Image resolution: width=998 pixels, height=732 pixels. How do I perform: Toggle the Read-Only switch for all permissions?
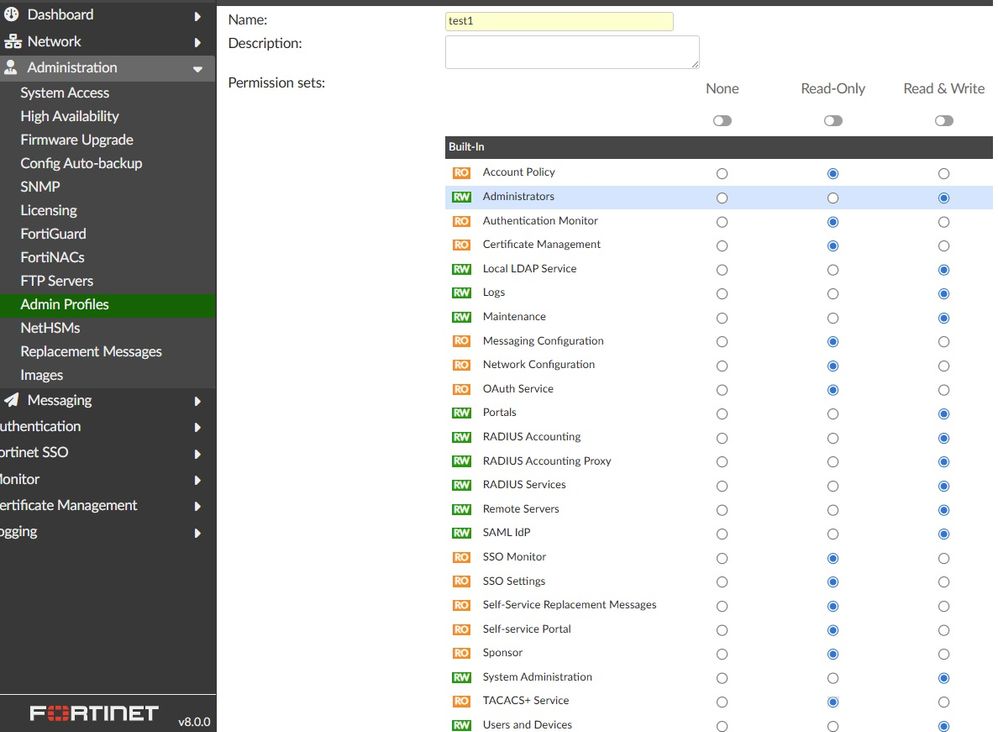(x=833, y=120)
